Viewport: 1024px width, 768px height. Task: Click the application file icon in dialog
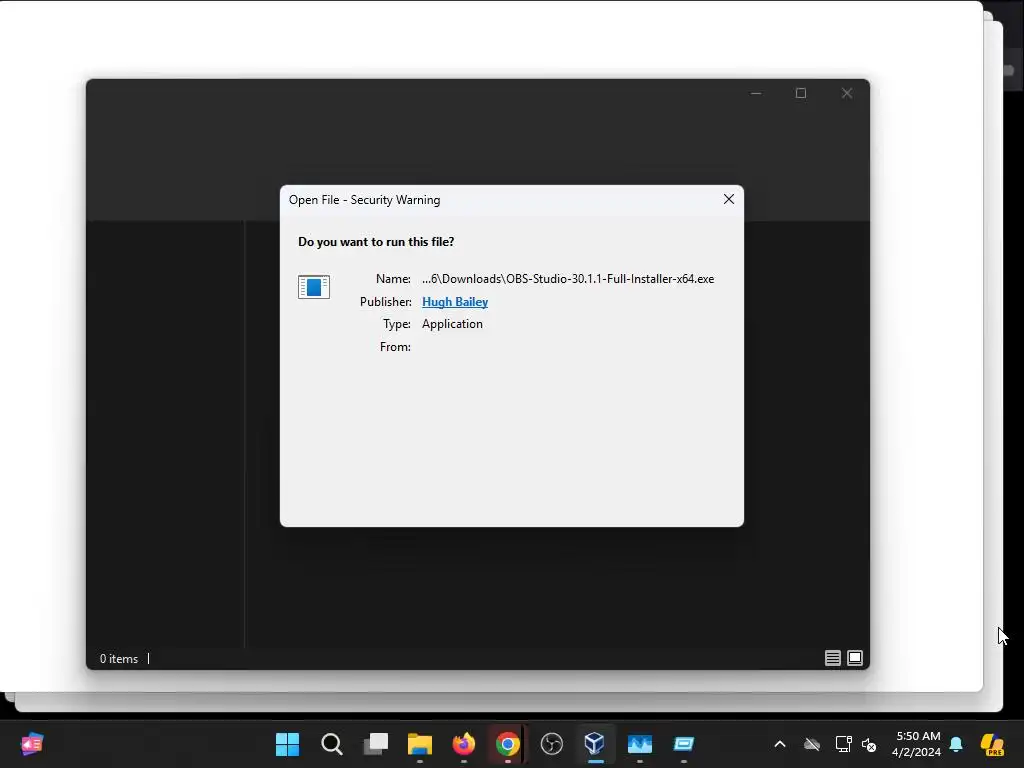point(313,287)
